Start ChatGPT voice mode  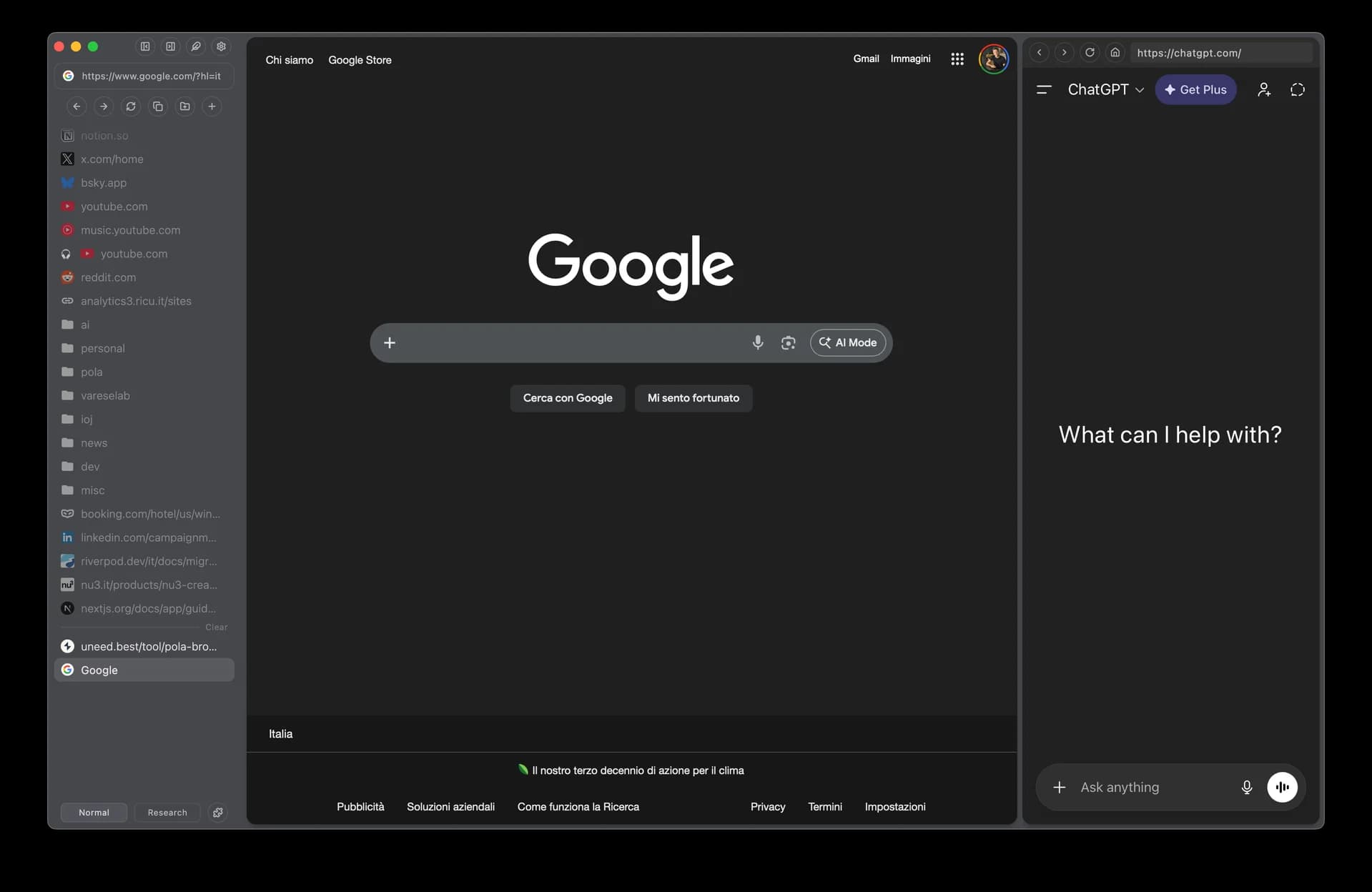1282,787
